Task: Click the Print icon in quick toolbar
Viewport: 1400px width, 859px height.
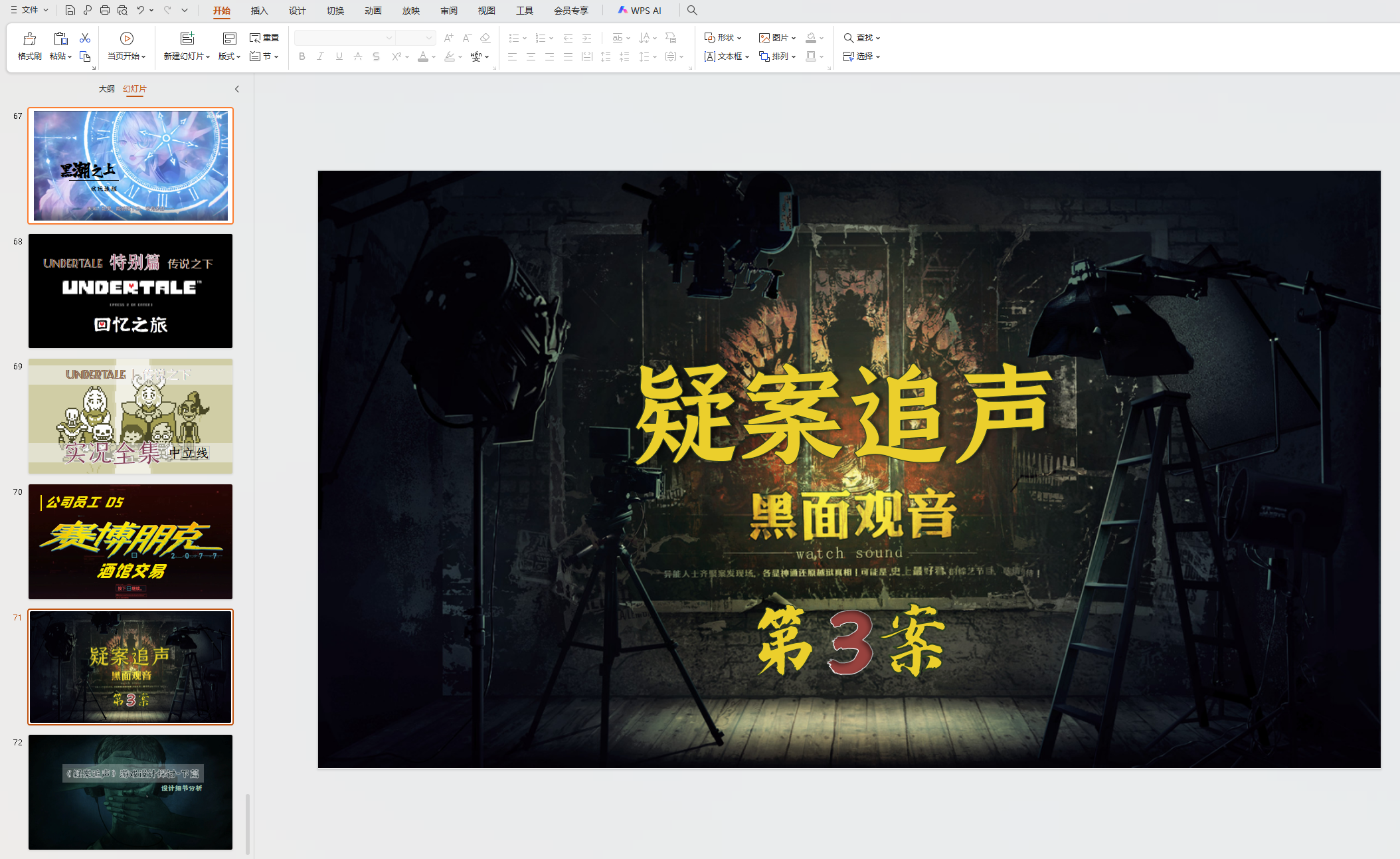Action: pos(105,10)
